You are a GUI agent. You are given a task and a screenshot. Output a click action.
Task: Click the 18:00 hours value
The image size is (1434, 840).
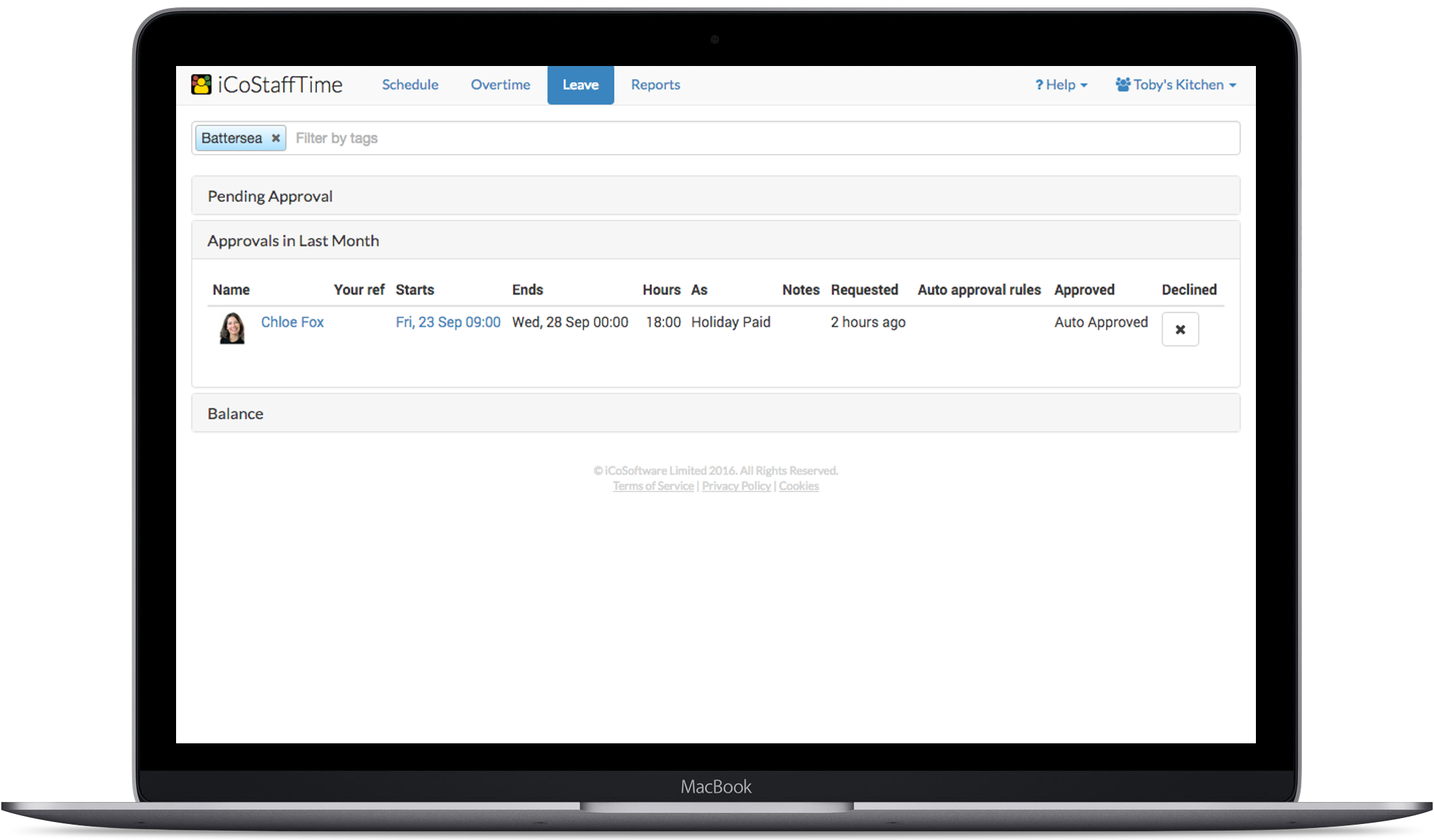(663, 322)
